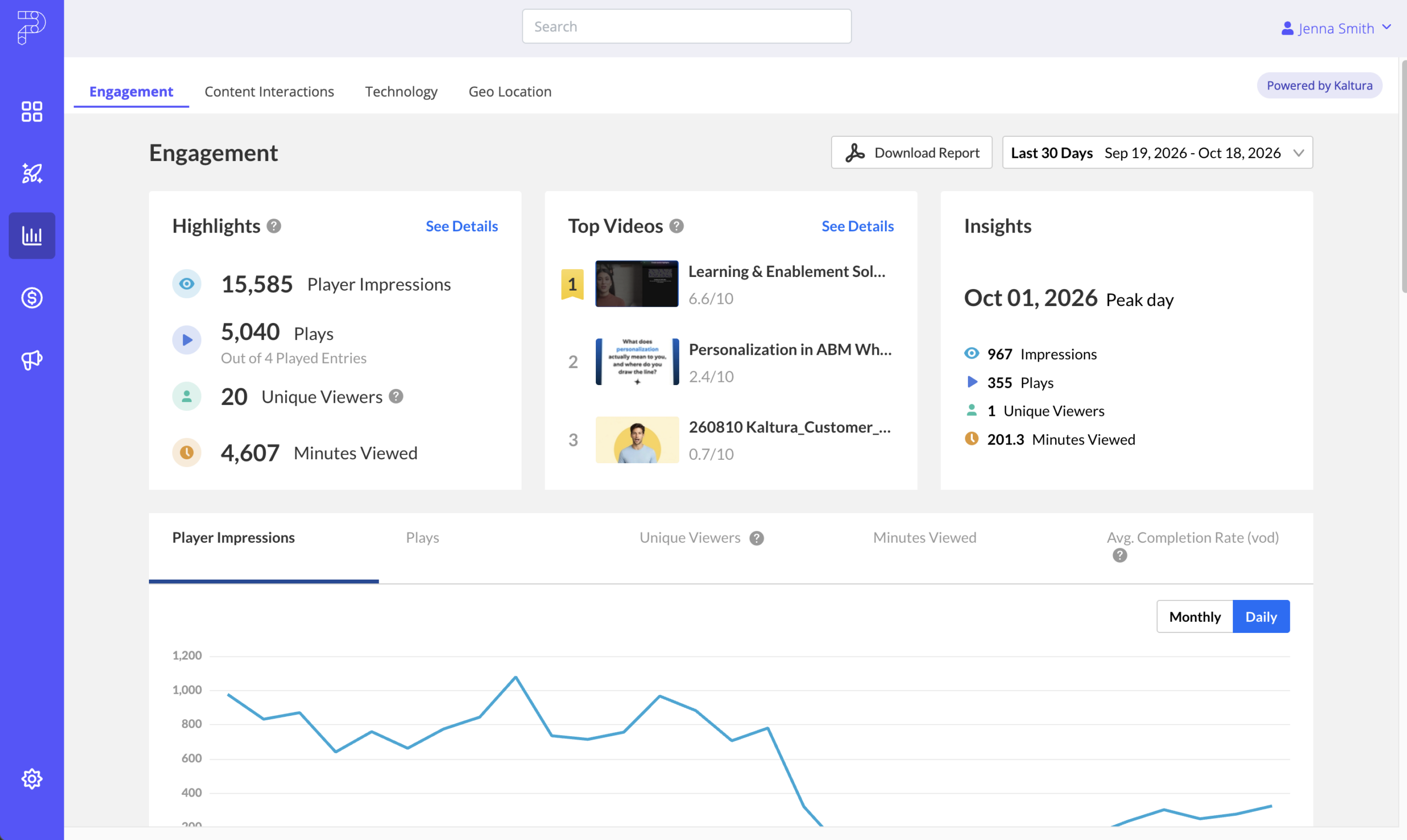The image size is (1407, 840).
Task: Click into the Search input field
Action: click(x=687, y=26)
